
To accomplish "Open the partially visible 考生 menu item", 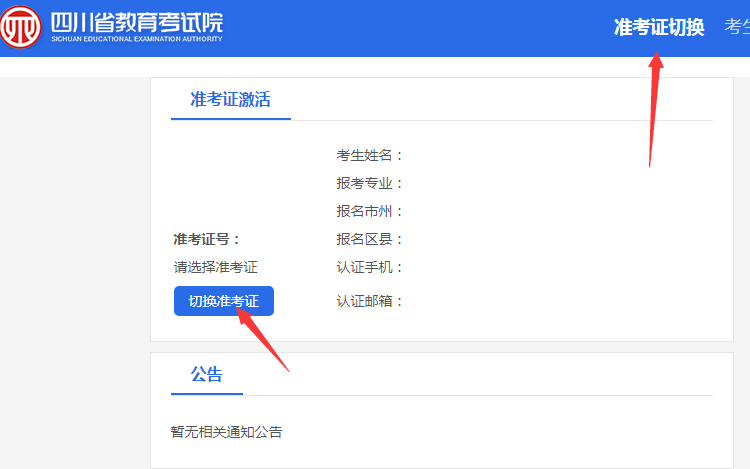I will [737, 27].
